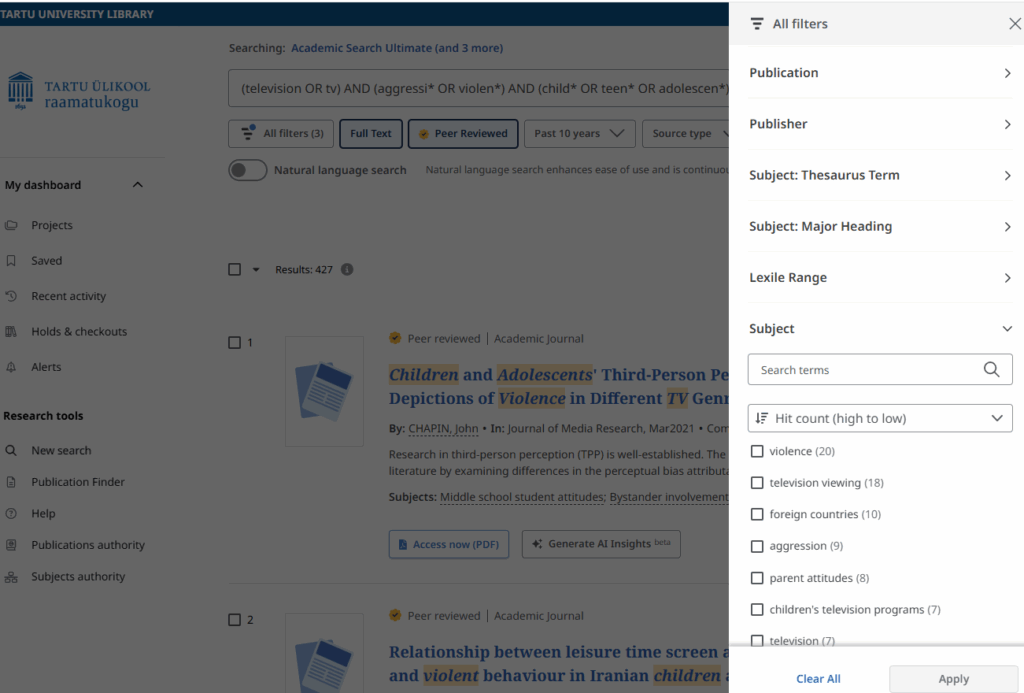Image resolution: width=1024 pixels, height=693 pixels.
Task: Click the Projects folder icon in sidebar
Action: [x=11, y=226]
